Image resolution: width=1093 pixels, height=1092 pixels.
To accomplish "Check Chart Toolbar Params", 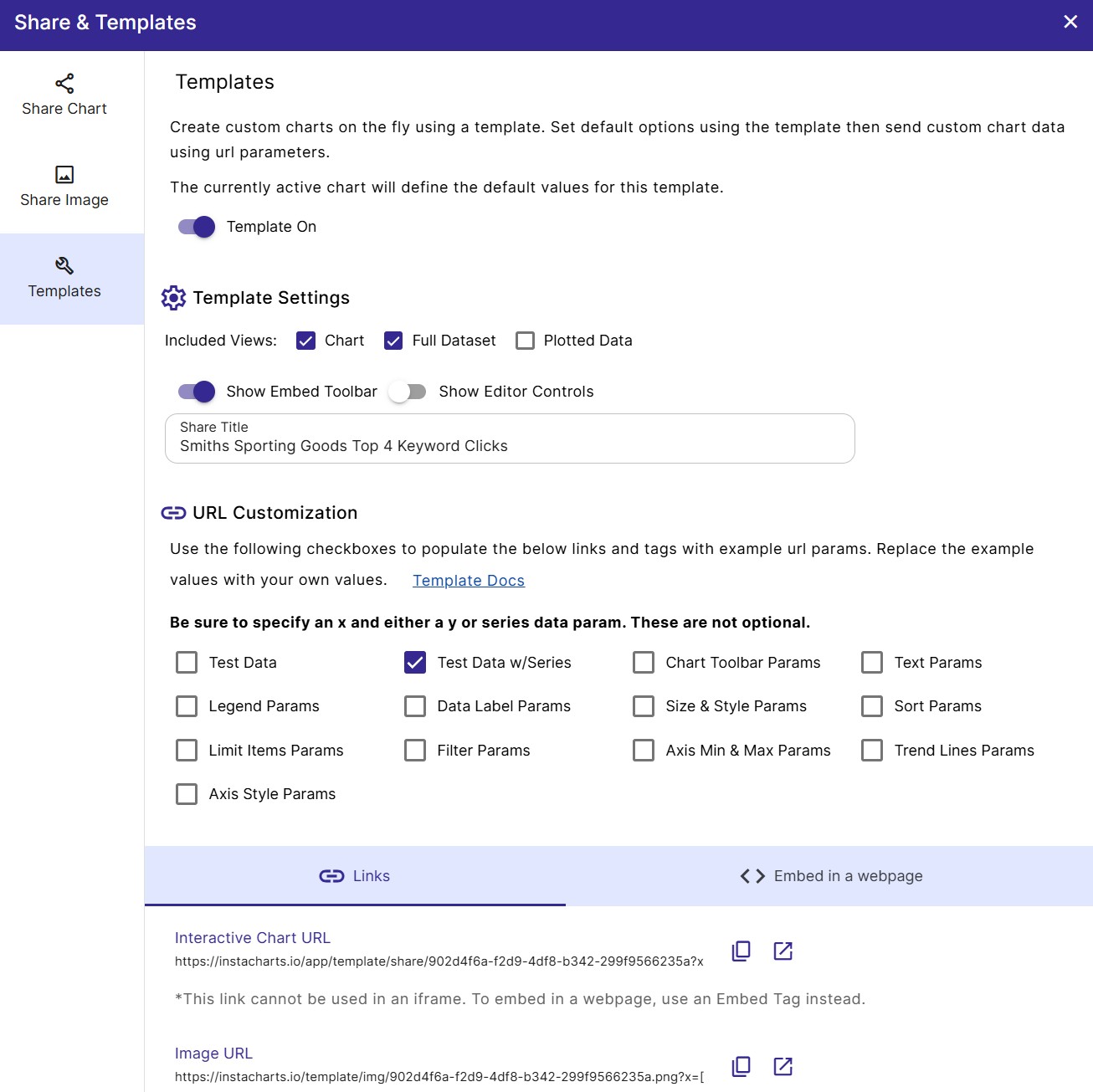I will (644, 663).
